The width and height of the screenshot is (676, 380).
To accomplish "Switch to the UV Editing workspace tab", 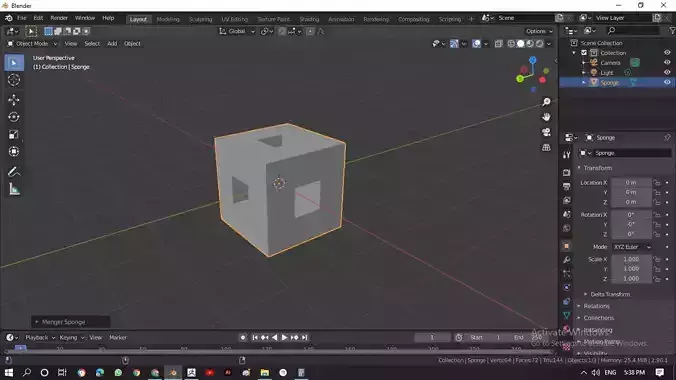I will coord(235,19).
